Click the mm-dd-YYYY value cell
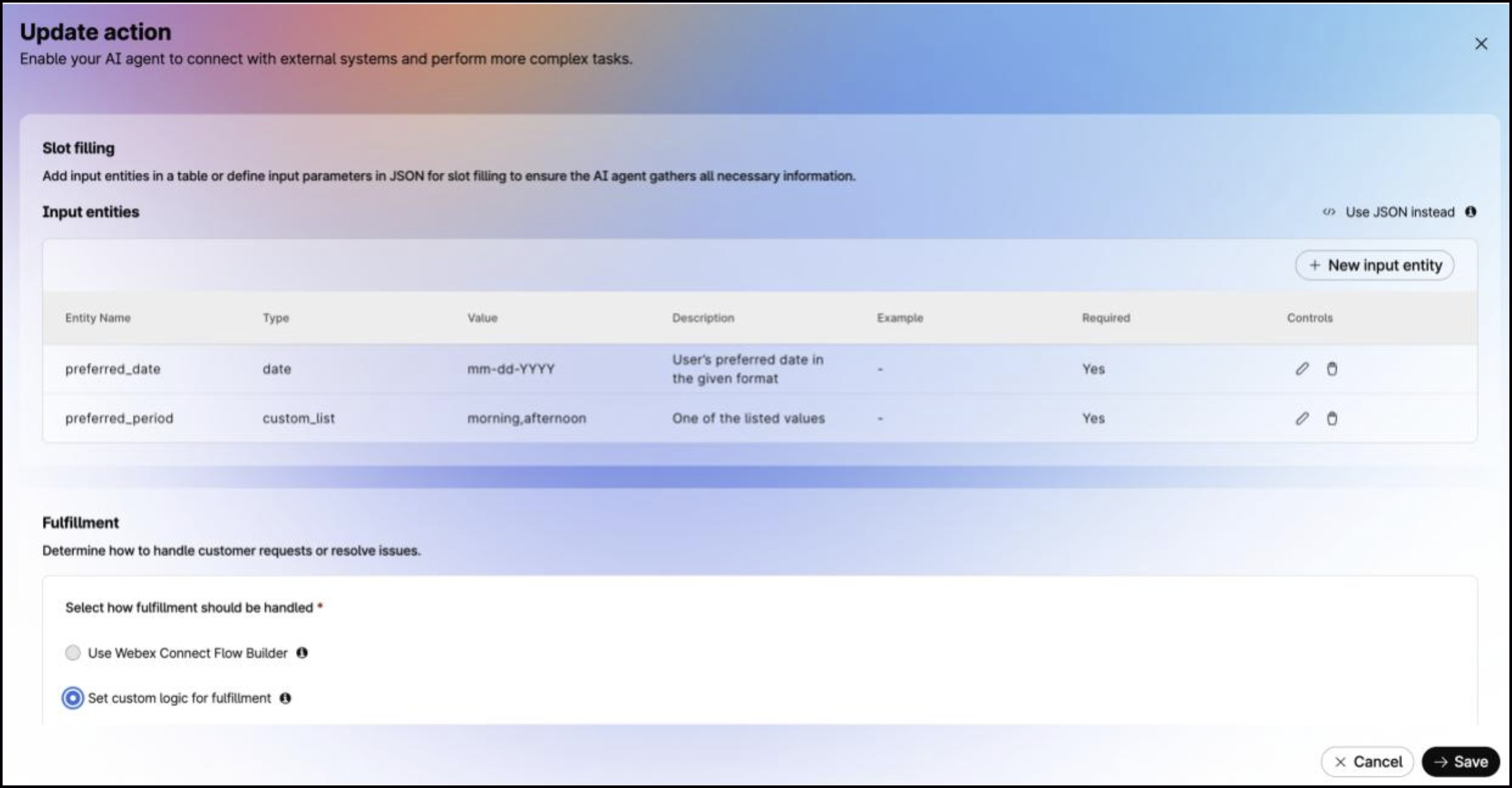Viewport: 1512px width, 788px height. (511, 369)
